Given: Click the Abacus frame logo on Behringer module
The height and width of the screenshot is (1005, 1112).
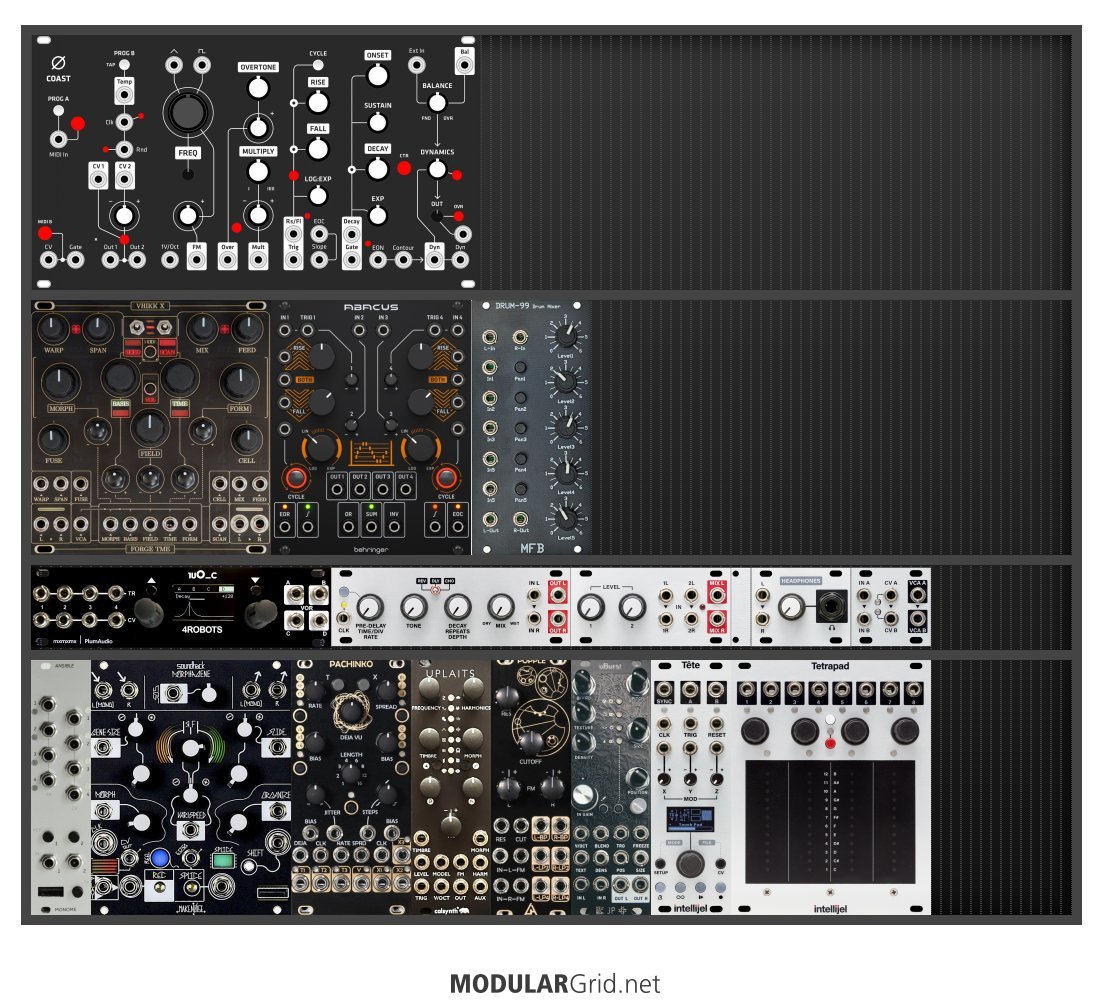Looking at the screenshot, I should [x=371, y=455].
